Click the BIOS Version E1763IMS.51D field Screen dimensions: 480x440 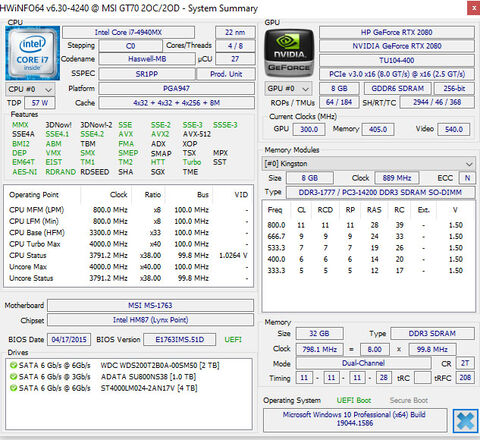pyautogui.click(x=180, y=340)
